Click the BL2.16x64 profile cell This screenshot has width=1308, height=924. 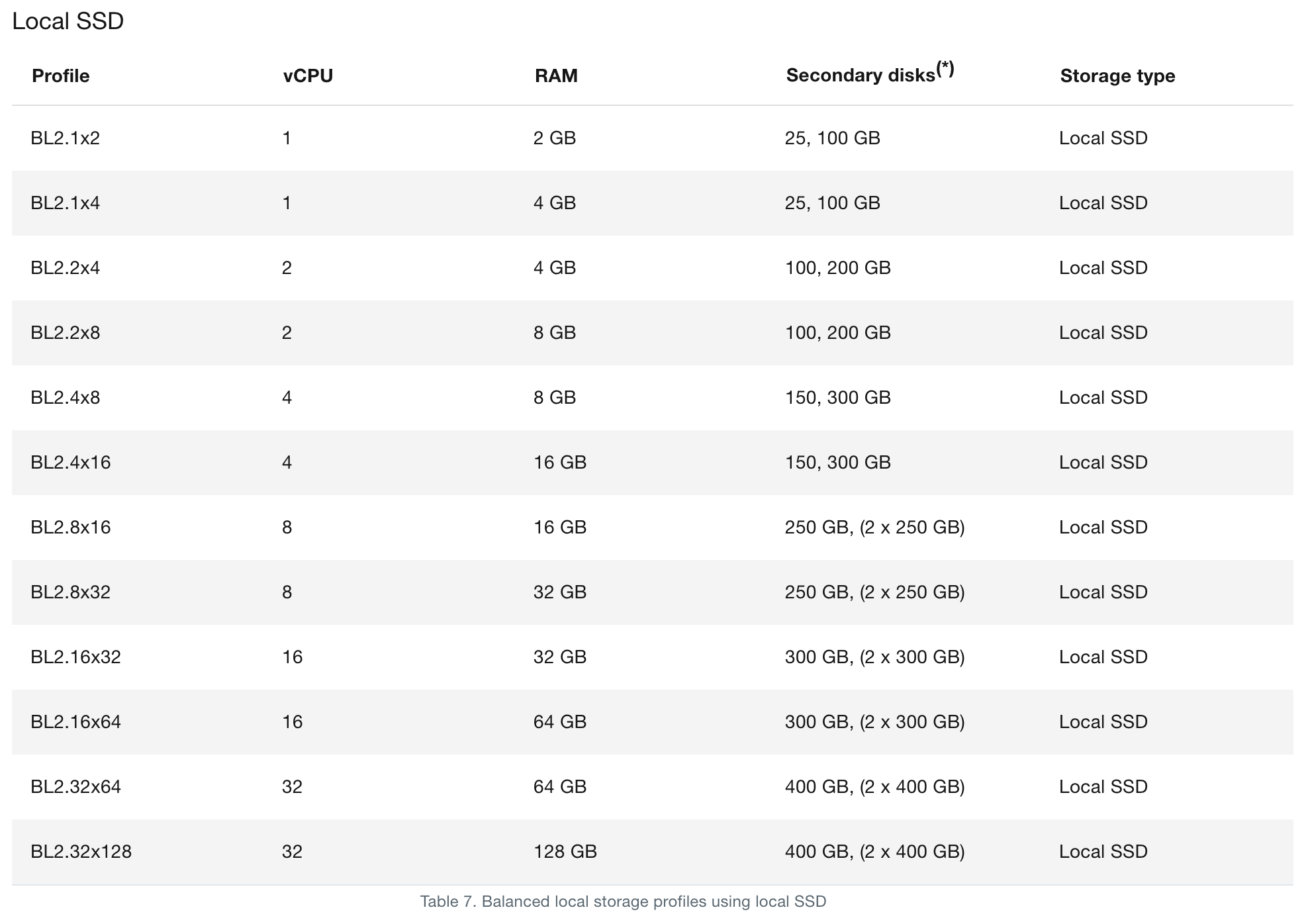[75, 722]
